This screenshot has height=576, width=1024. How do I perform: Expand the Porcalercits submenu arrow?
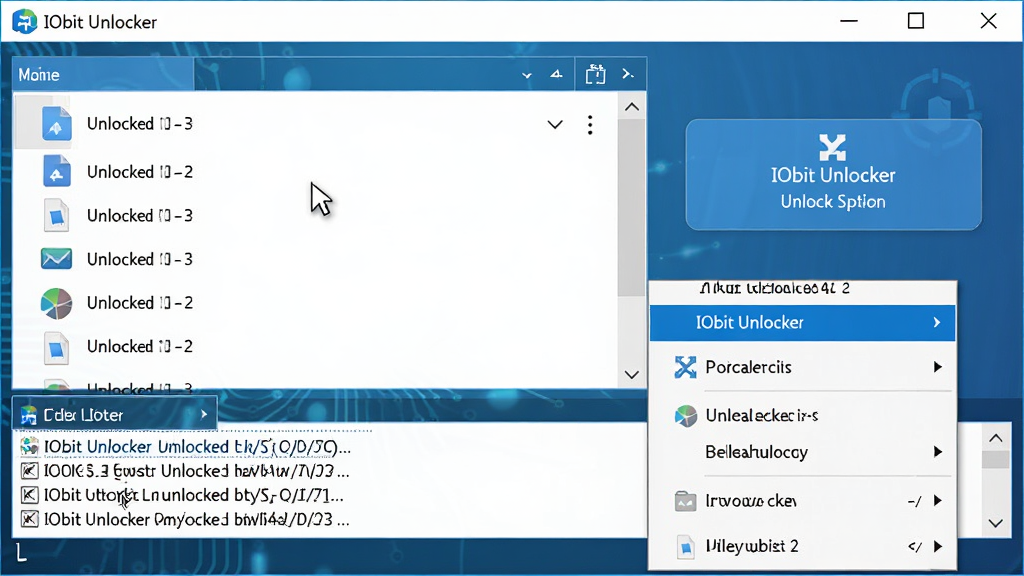coord(937,367)
